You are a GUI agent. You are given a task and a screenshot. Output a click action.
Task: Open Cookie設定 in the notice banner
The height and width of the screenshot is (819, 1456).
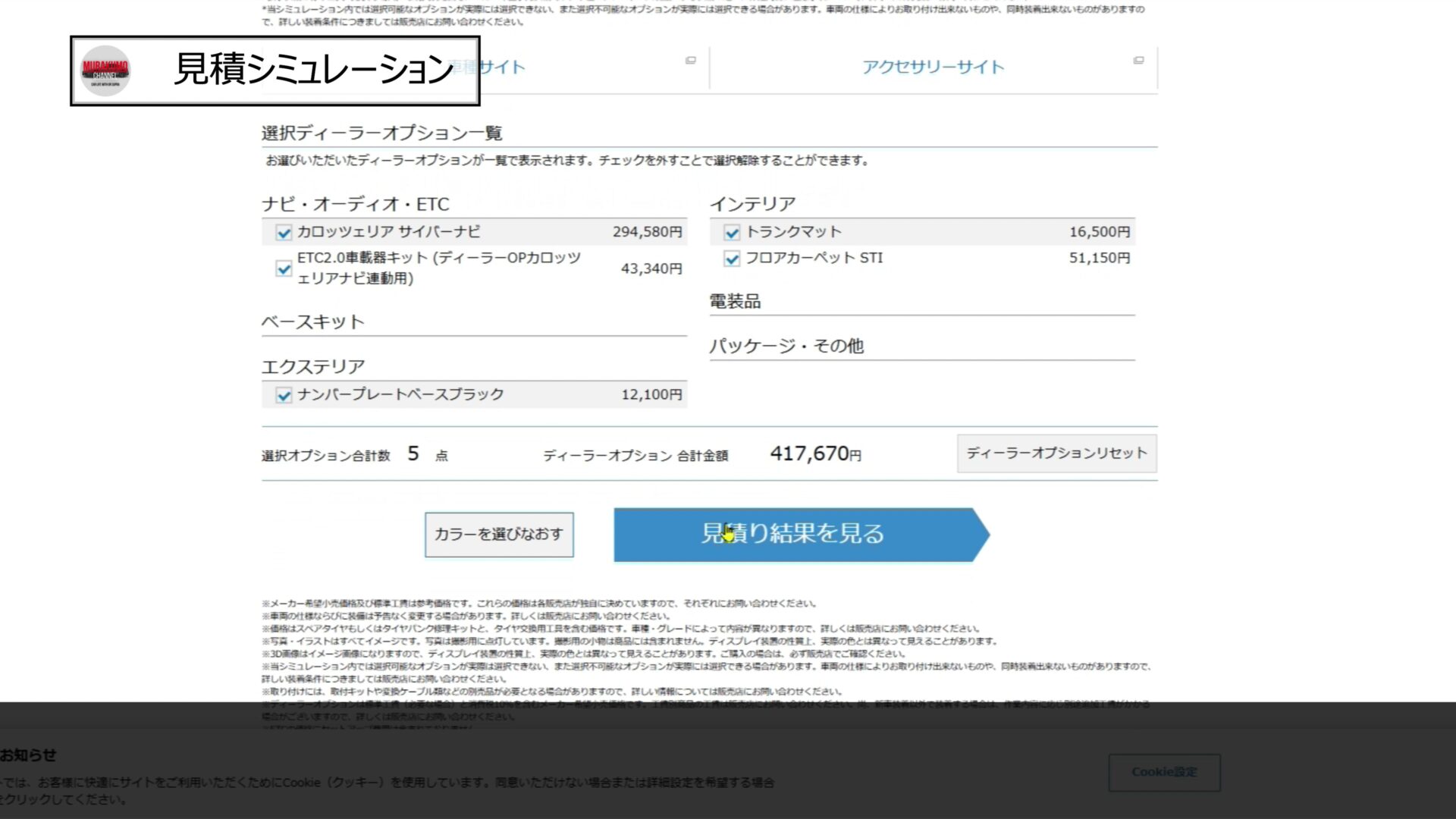click(1164, 772)
